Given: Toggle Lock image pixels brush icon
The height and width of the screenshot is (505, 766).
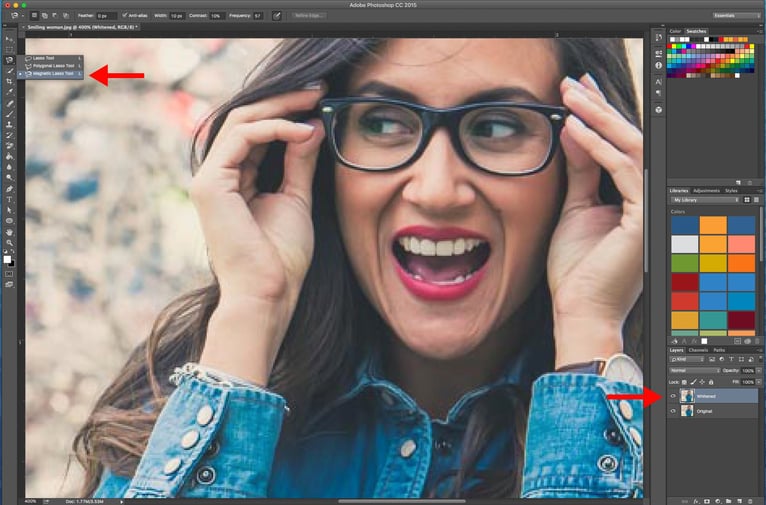Looking at the screenshot, I should pos(693,382).
